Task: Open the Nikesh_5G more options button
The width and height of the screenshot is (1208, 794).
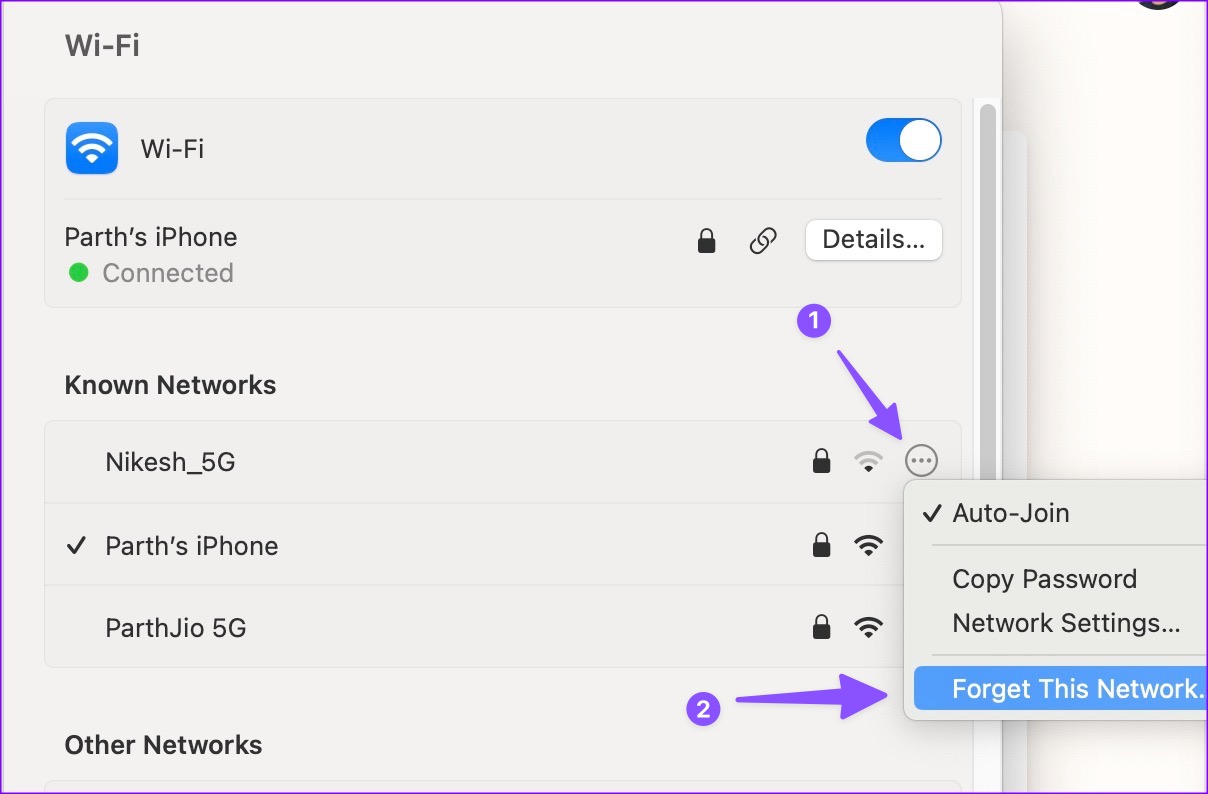Action: point(921,461)
